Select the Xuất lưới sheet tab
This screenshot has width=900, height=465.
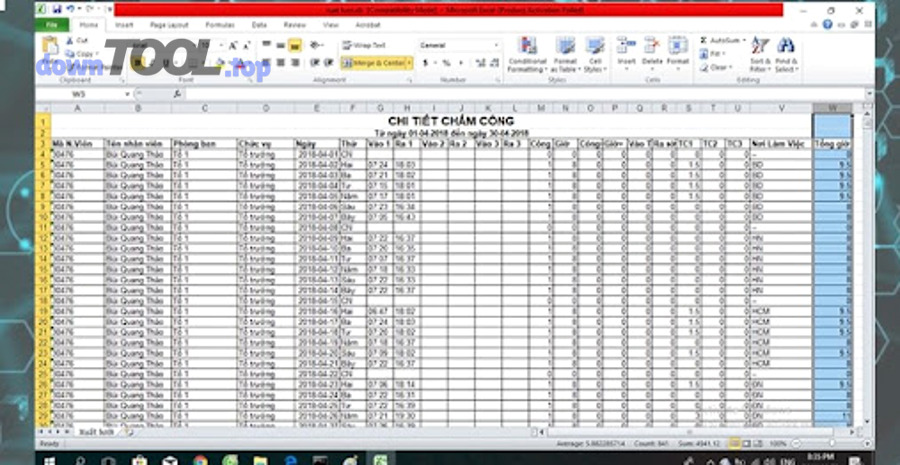(97, 432)
